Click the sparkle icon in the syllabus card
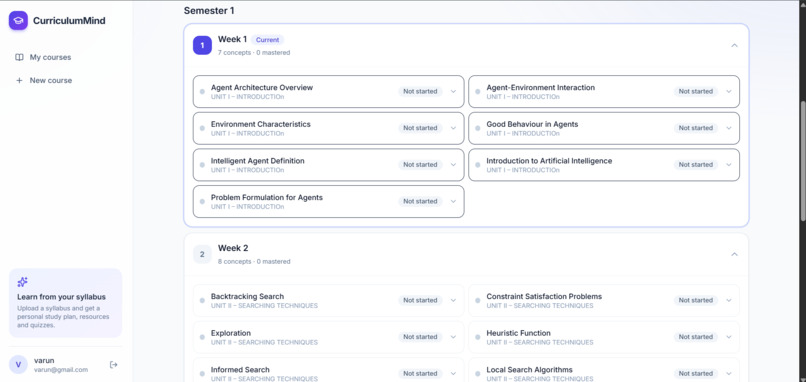806x382 pixels. point(22,282)
